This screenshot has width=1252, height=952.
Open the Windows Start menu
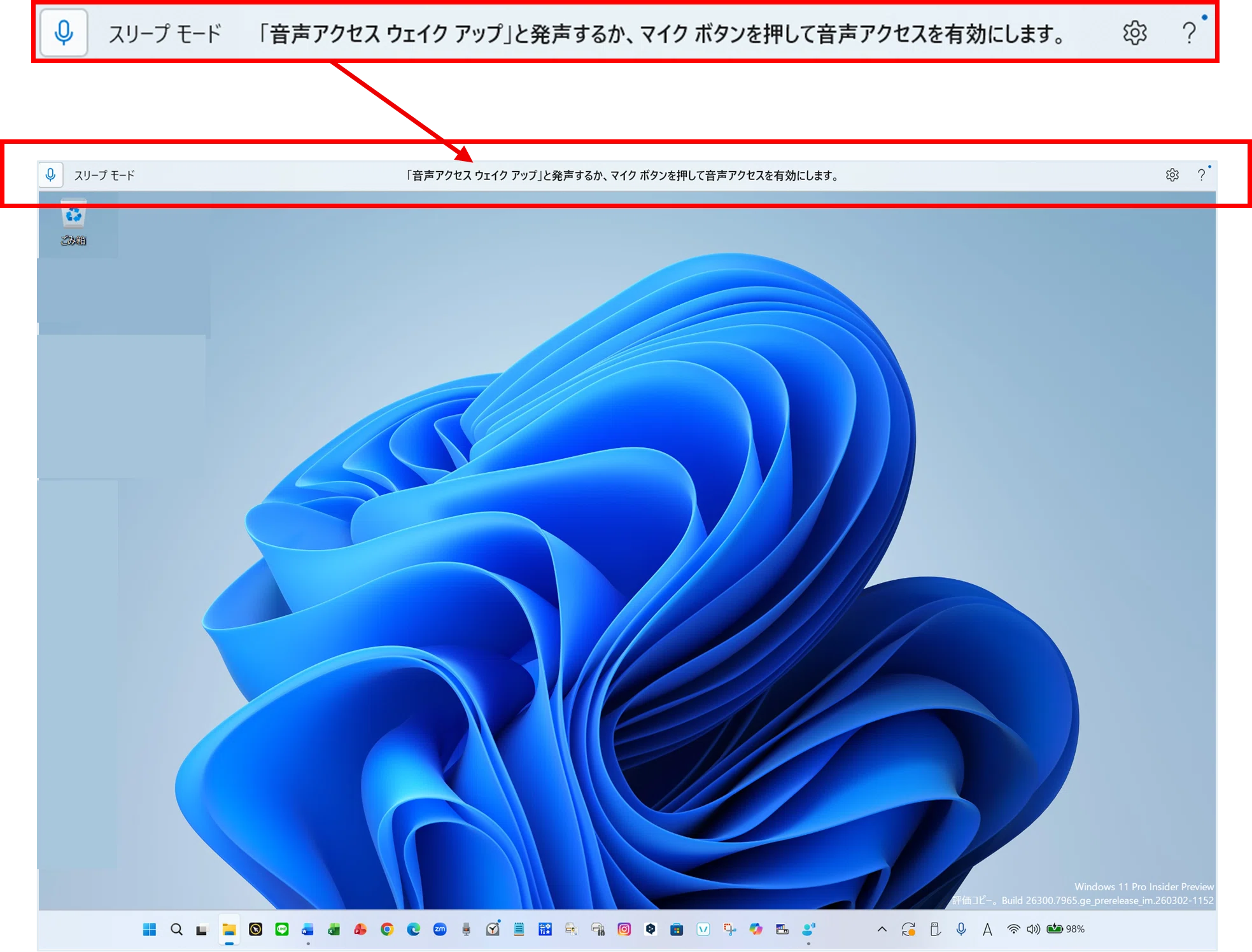click(x=150, y=929)
